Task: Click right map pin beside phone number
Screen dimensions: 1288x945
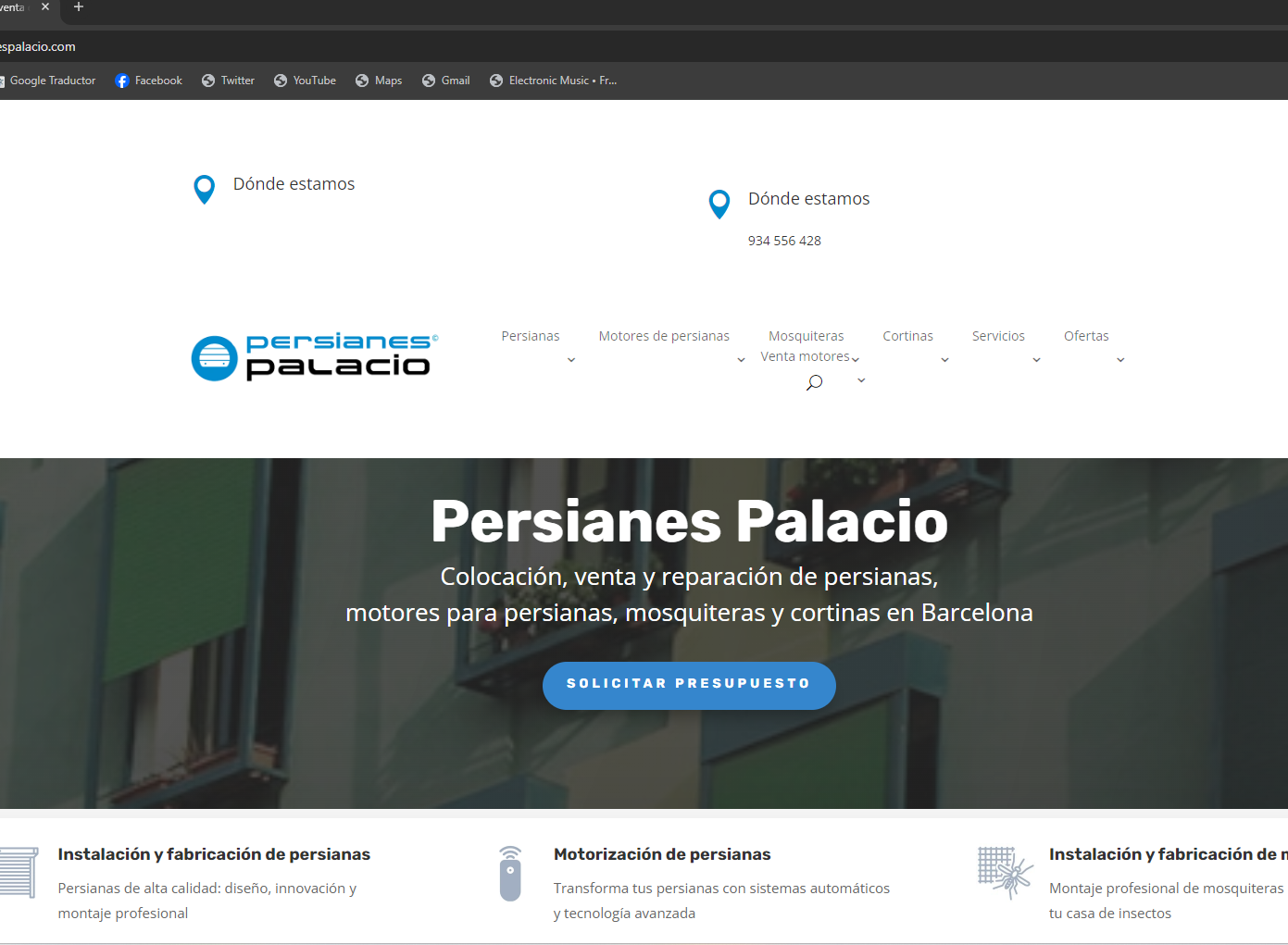Action: (719, 204)
